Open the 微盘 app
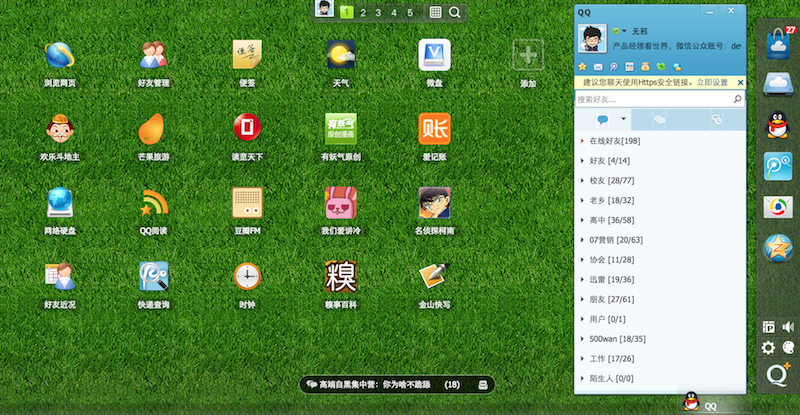 pyautogui.click(x=435, y=55)
